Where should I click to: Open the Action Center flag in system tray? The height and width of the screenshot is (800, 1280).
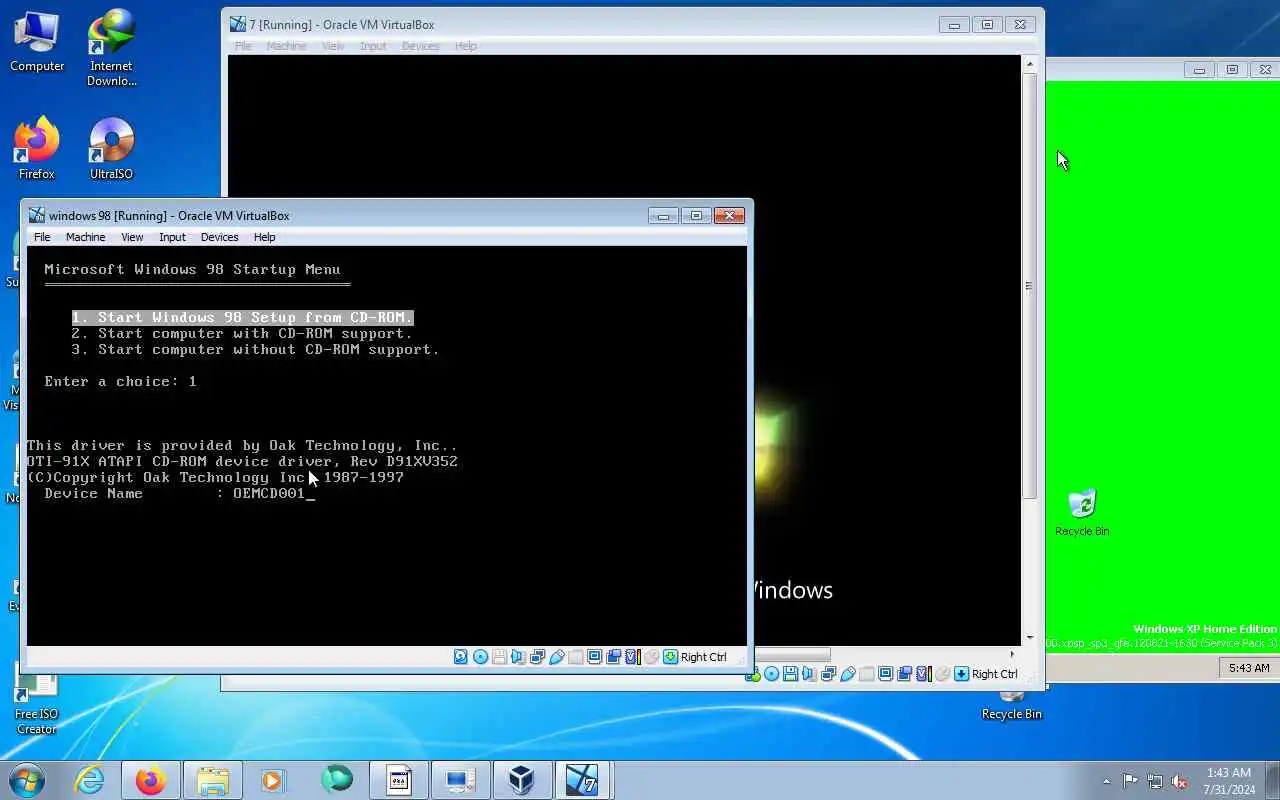coord(1131,781)
